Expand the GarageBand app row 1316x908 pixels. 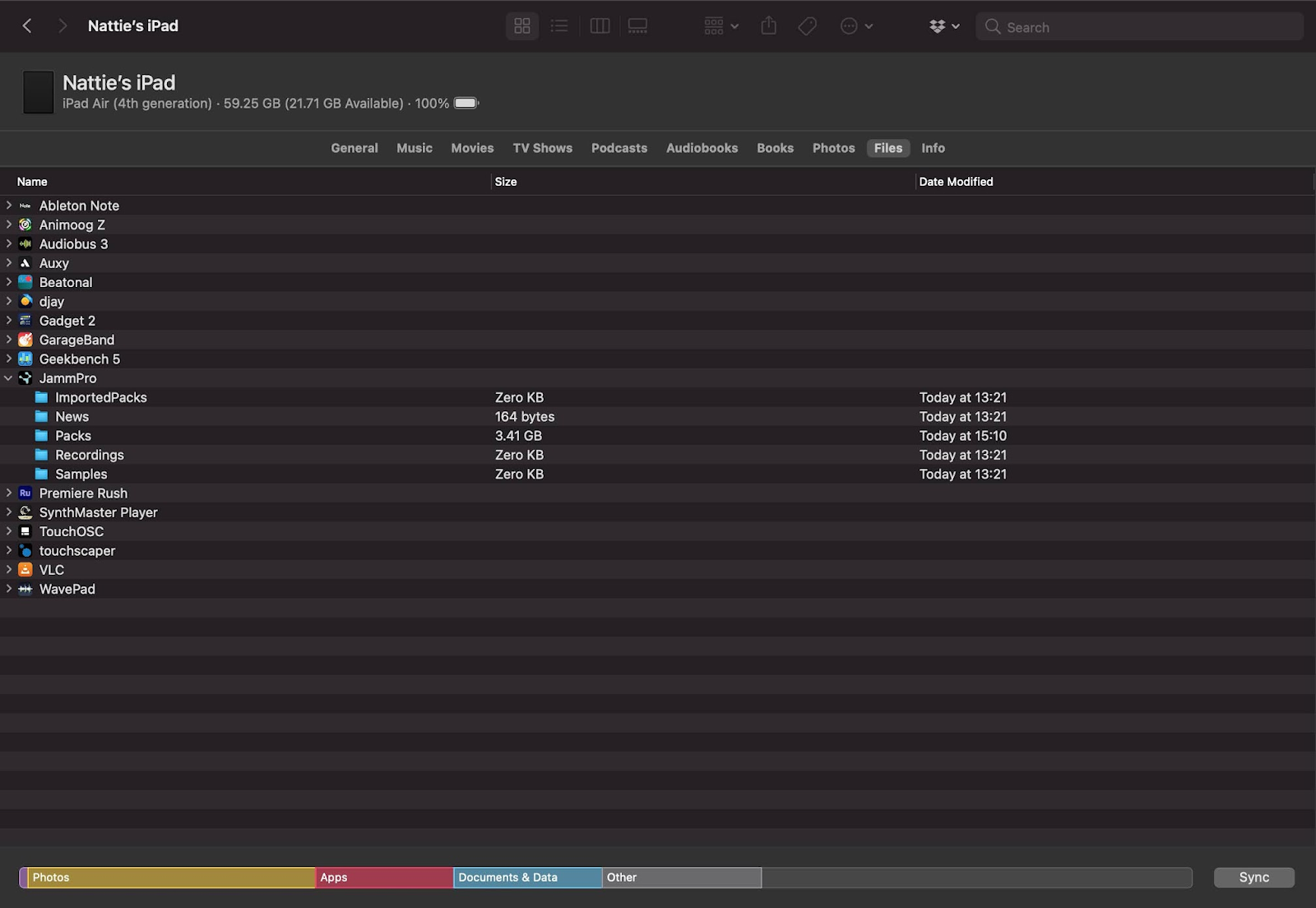(x=9, y=340)
